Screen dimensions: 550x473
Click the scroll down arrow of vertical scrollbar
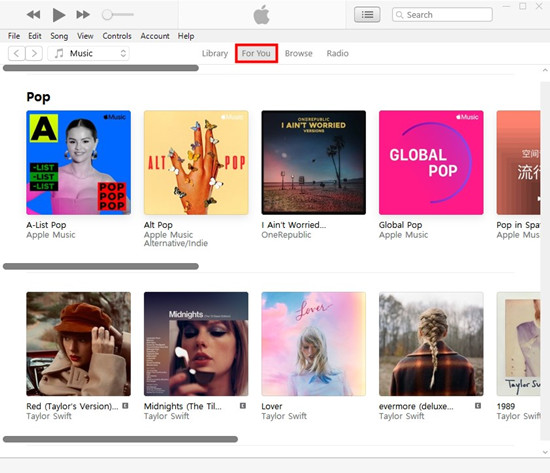[x=545, y=452]
